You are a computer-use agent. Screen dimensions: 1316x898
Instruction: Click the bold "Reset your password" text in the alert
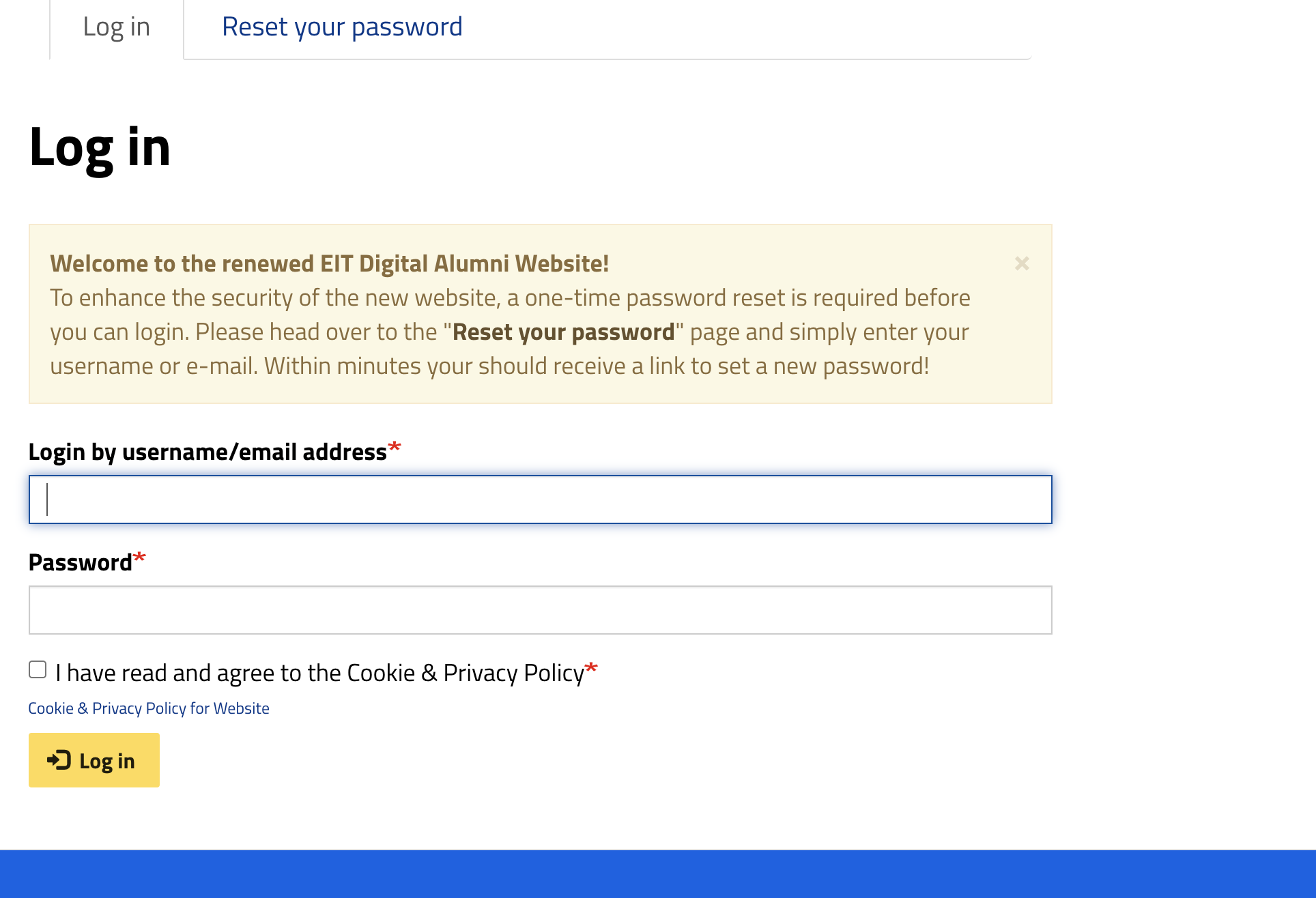[563, 332]
